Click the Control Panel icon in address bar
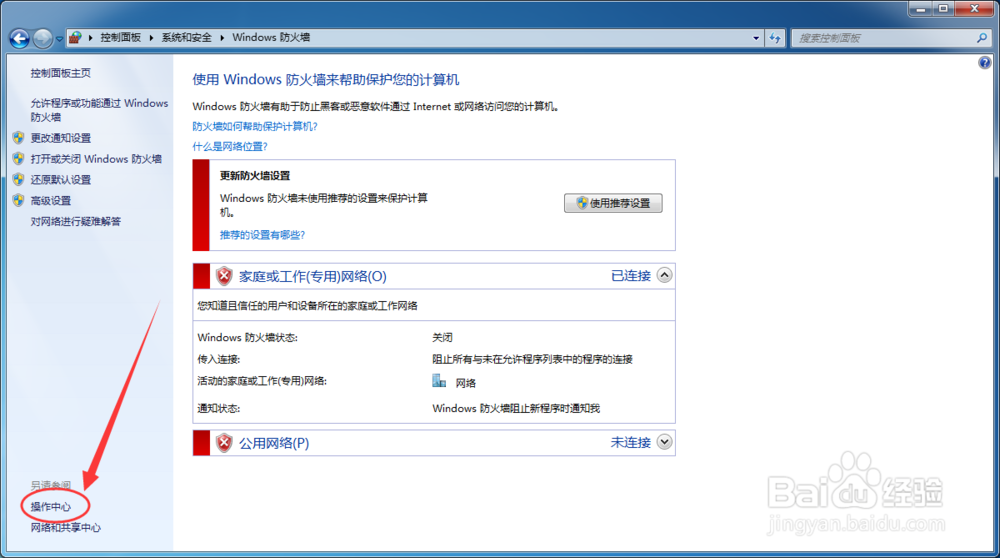The height and width of the screenshot is (558, 1000). [x=75, y=38]
